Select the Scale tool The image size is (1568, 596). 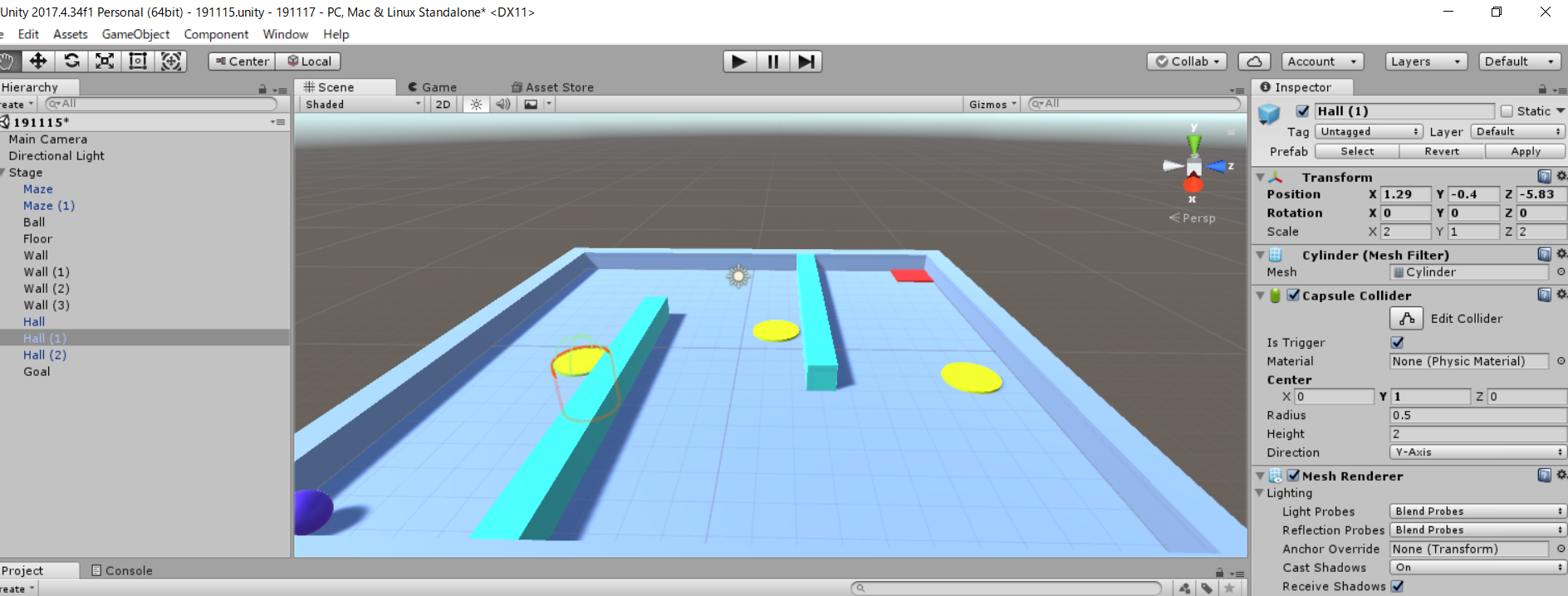click(105, 61)
